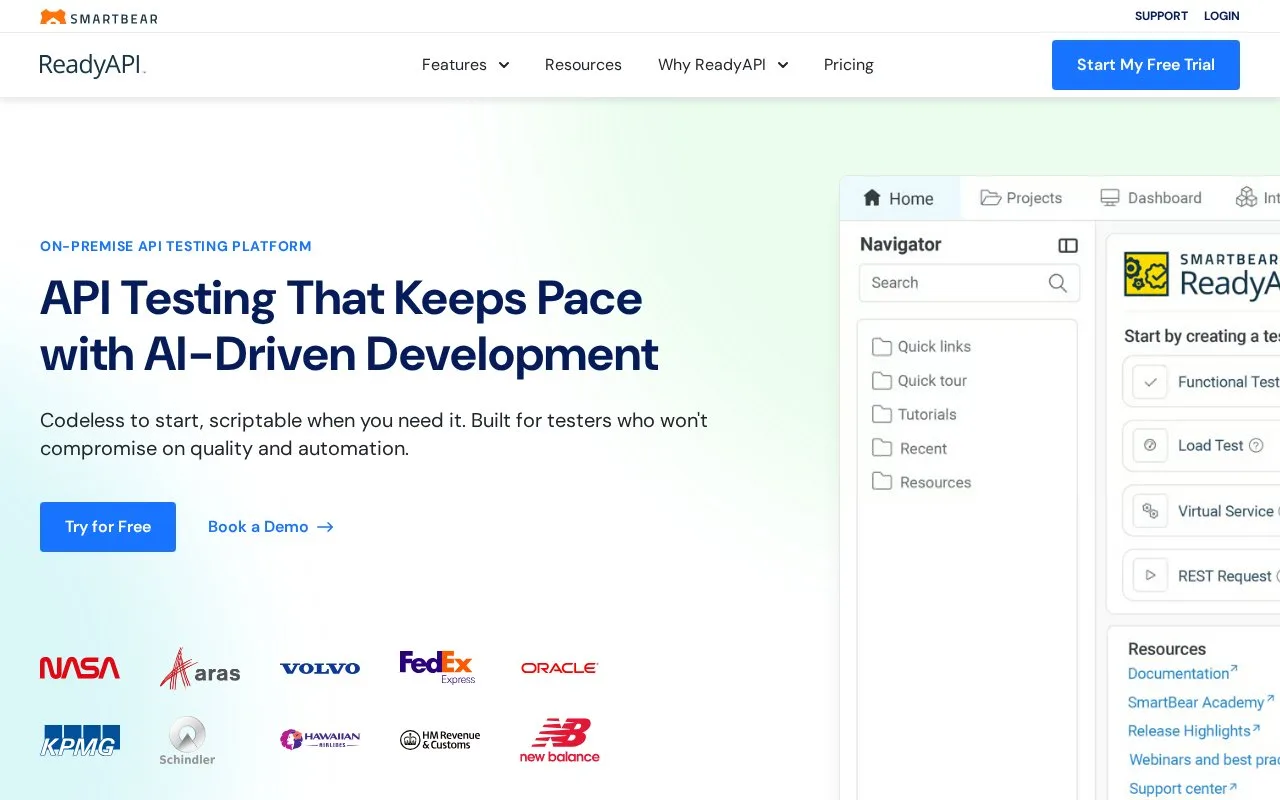Click the Volvo customer logo
Image resolution: width=1280 pixels, height=800 pixels.
tap(320, 668)
